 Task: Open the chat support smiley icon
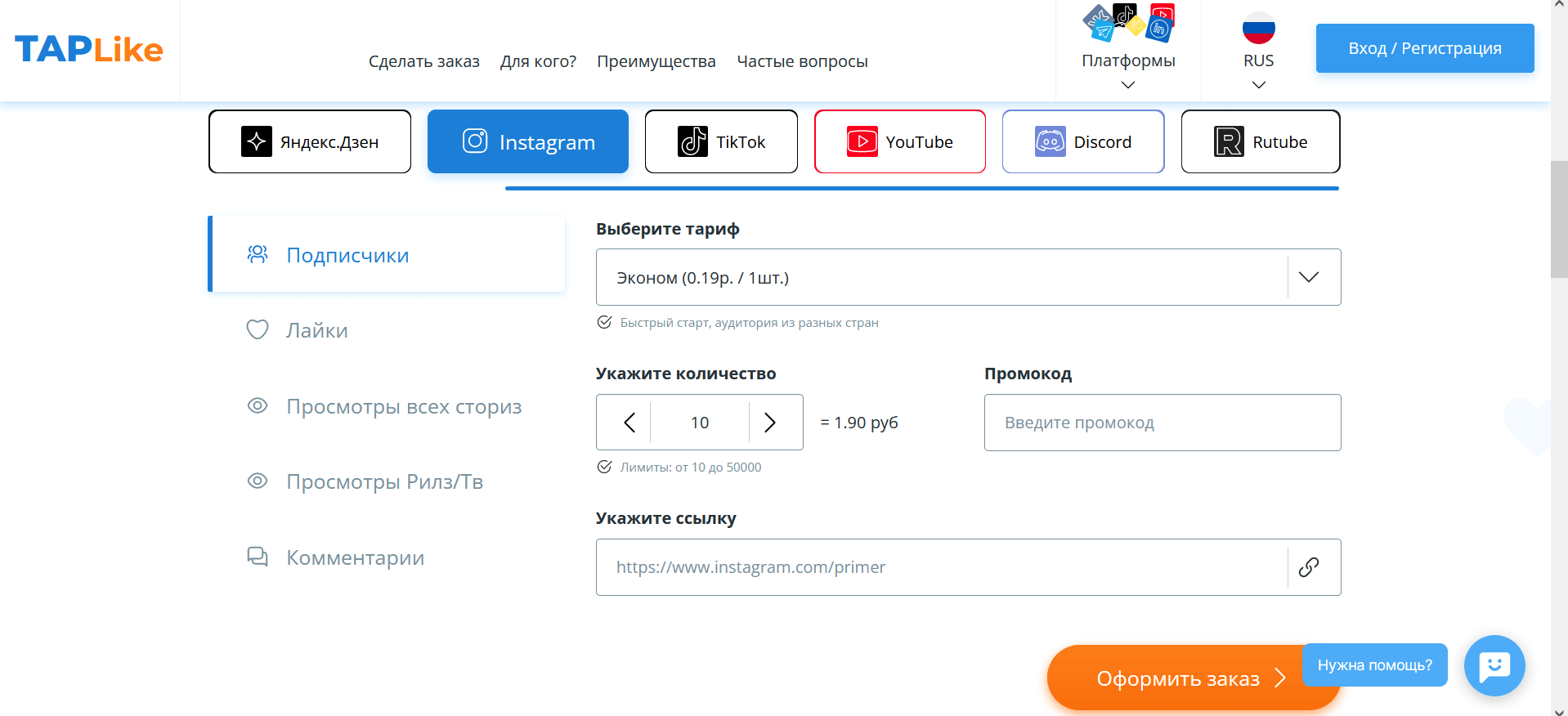click(x=1494, y=665)
